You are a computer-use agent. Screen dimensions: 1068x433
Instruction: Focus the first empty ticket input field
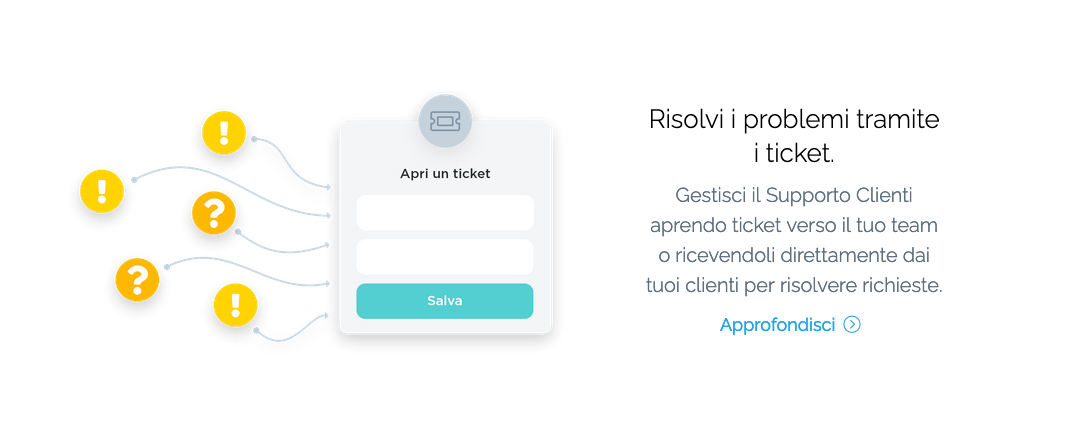click(x=445, y=212)
